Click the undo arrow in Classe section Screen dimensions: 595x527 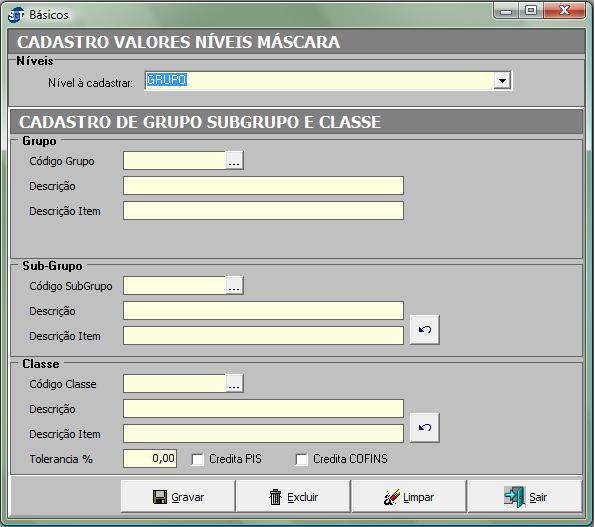pyautogui.click(x=425, y=428)
